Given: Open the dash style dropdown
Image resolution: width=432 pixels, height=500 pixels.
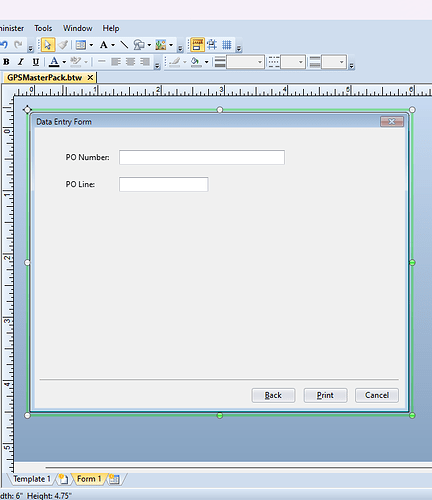Looking at the screenshot, I should click(x=293, y=62).
